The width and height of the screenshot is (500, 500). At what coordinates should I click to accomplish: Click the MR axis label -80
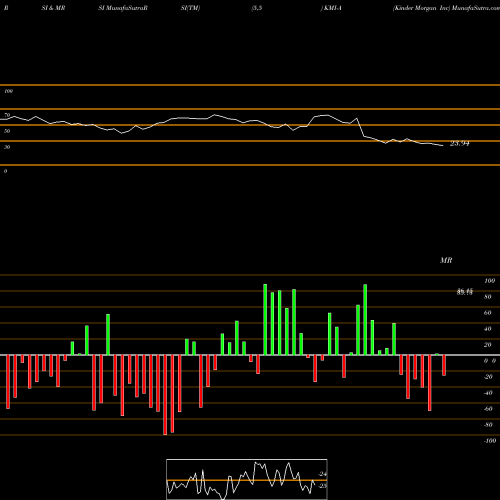(x=488, y=425)
